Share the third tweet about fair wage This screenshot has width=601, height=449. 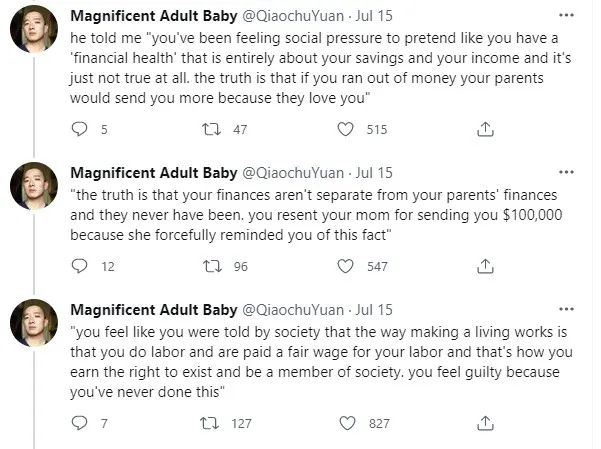click(486, 423)
